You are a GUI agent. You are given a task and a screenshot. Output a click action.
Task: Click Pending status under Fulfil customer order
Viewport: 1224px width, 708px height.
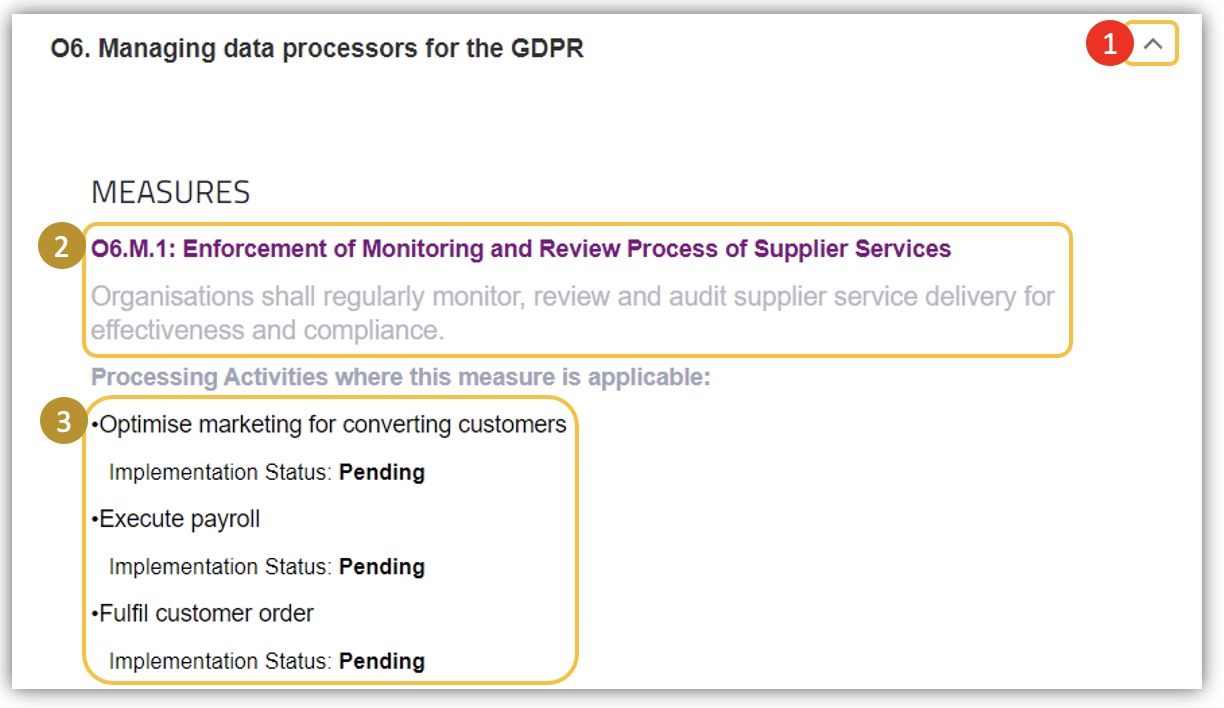pos(382,661)
